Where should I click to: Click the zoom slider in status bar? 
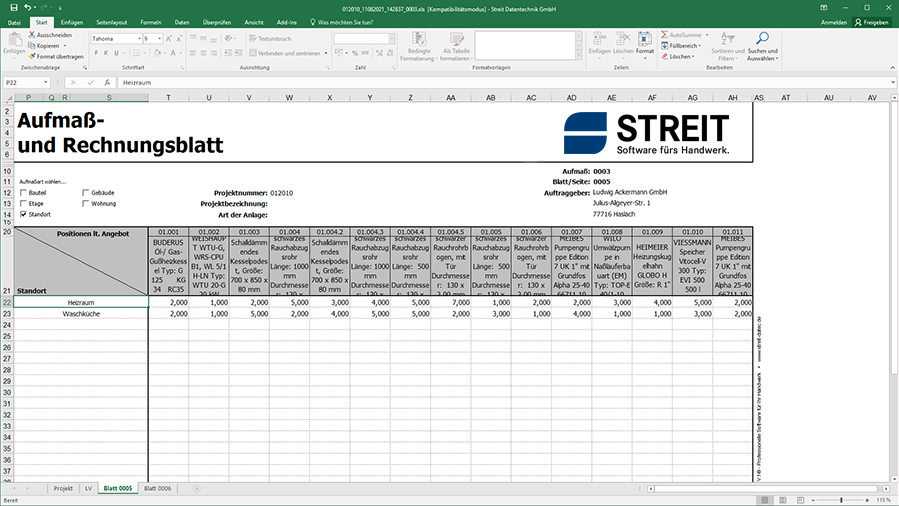pos(840,499)
